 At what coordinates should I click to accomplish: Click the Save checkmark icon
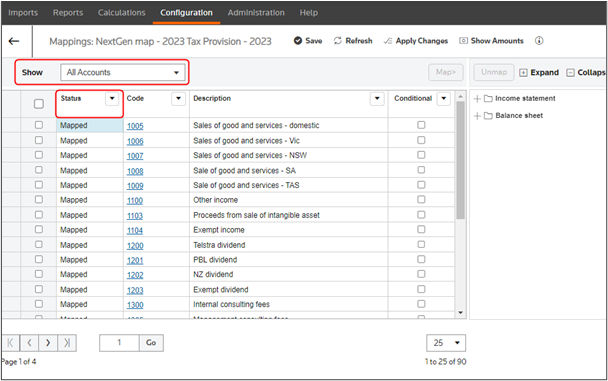point(298,41)
